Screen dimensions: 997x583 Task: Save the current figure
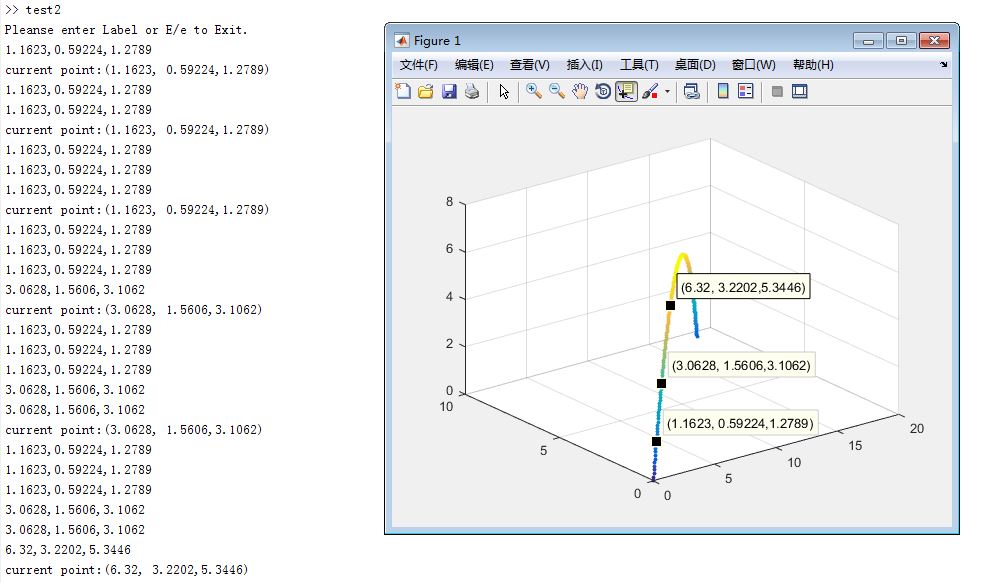coord(450,90)
